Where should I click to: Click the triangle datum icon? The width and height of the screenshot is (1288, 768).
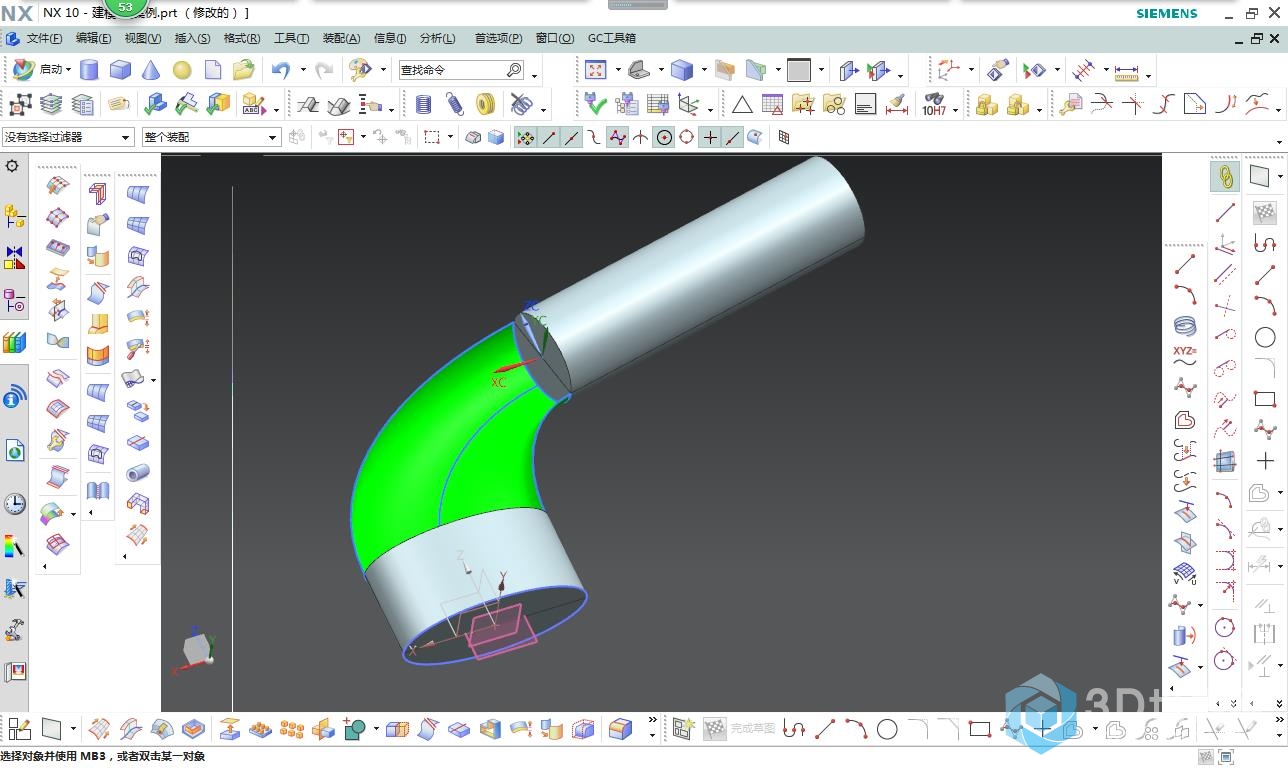(742, 104)
